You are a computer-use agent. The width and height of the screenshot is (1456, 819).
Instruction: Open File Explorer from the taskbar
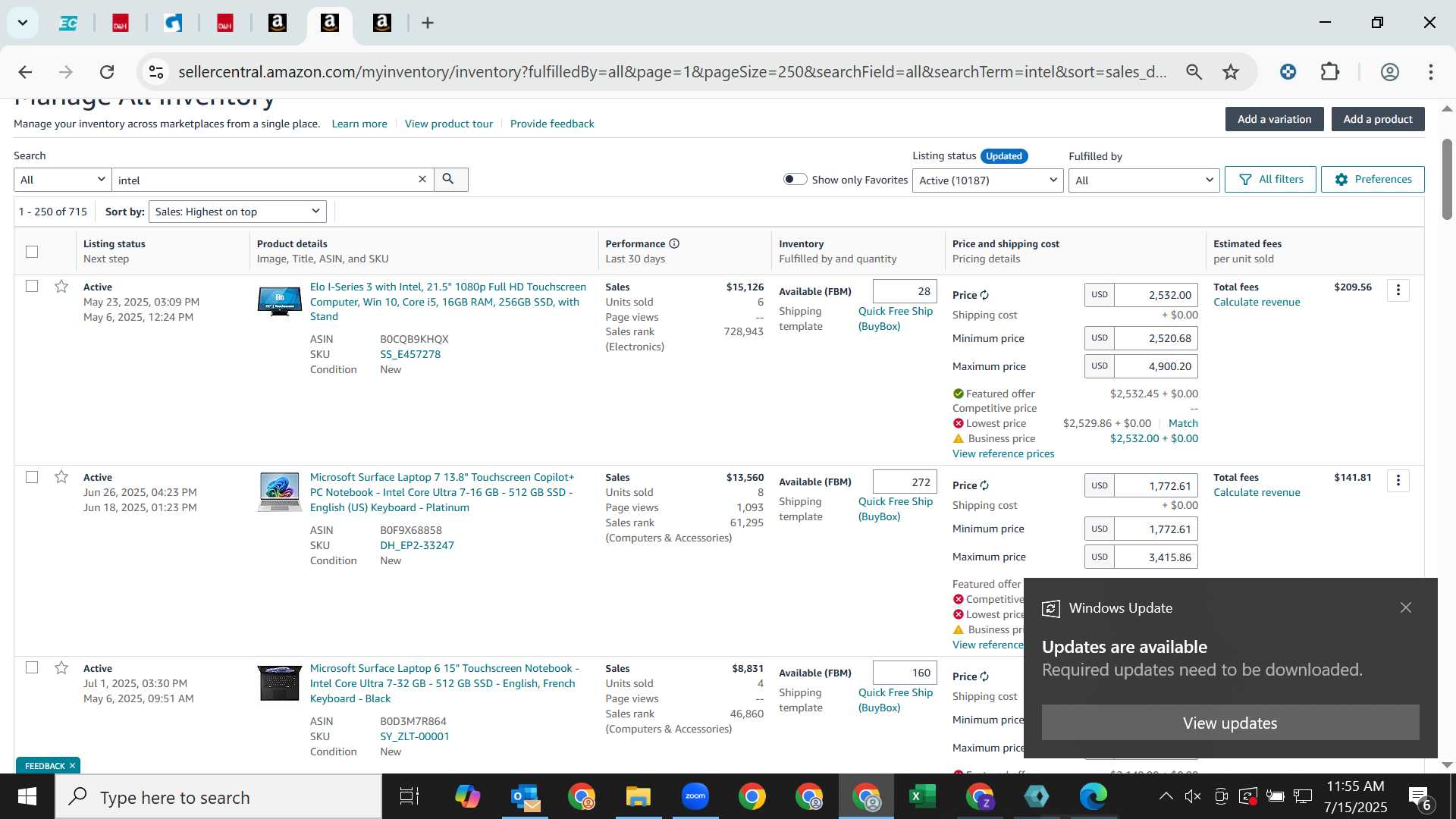click(x=638, y=796)
